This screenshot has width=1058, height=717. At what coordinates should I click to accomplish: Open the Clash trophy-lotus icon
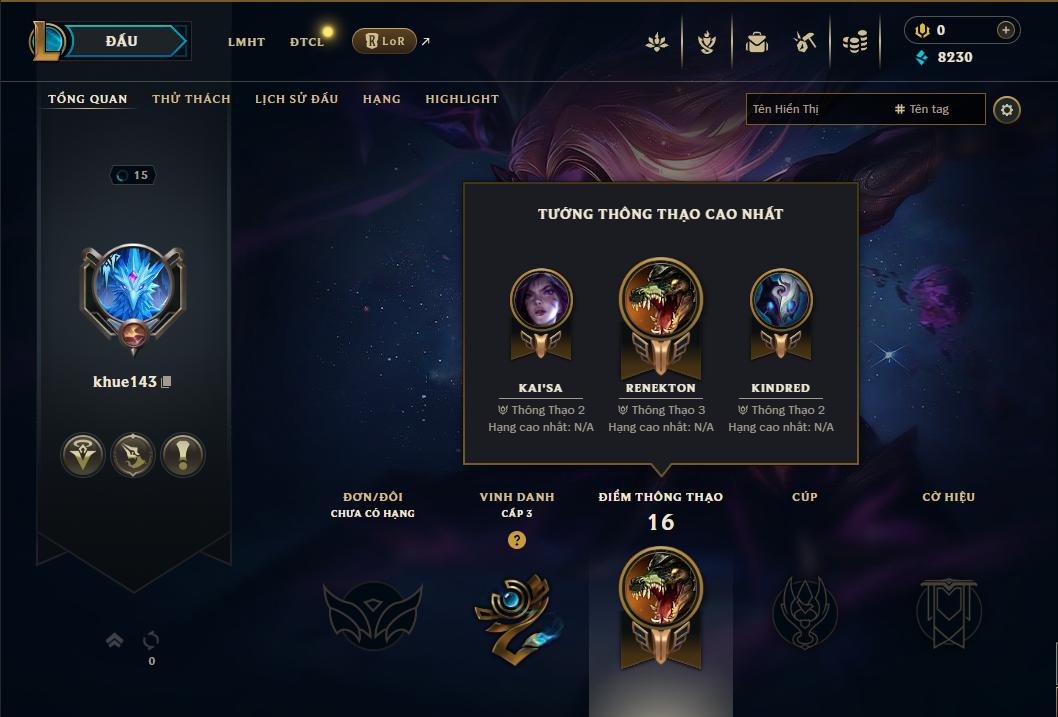click(x=657, y=42)
